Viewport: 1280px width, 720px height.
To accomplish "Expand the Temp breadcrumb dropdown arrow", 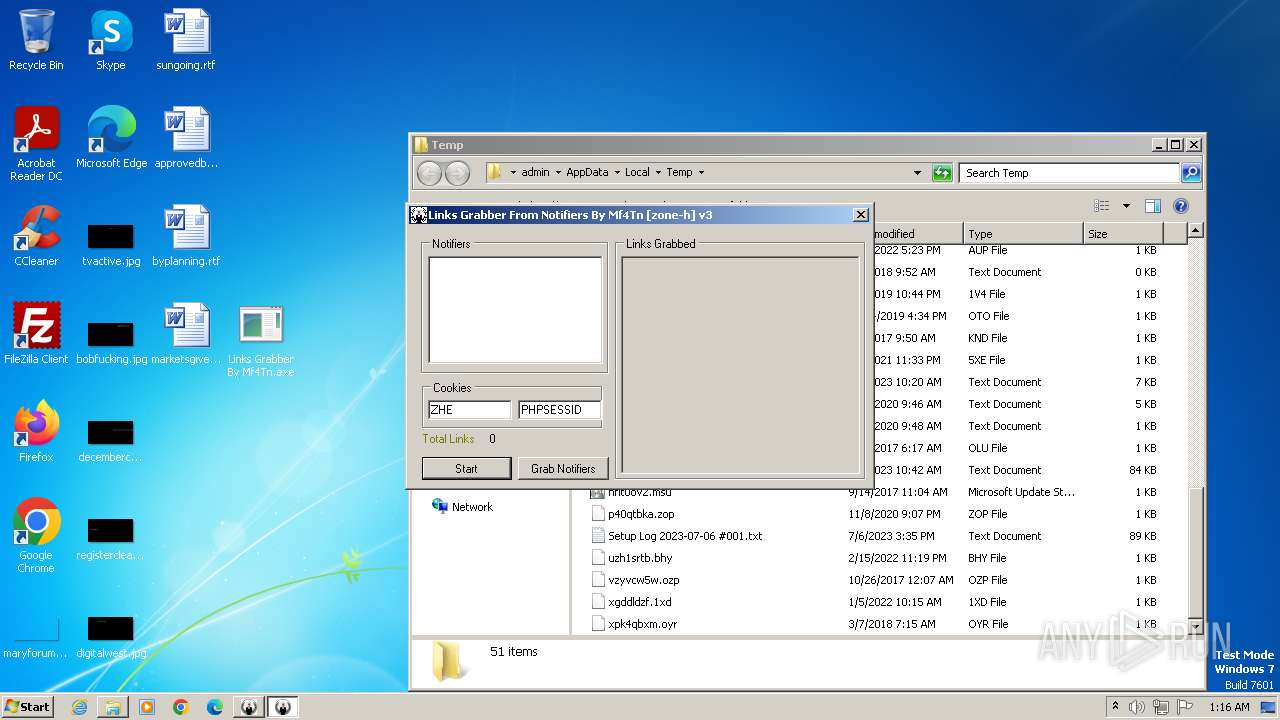I will pos(701,172).
